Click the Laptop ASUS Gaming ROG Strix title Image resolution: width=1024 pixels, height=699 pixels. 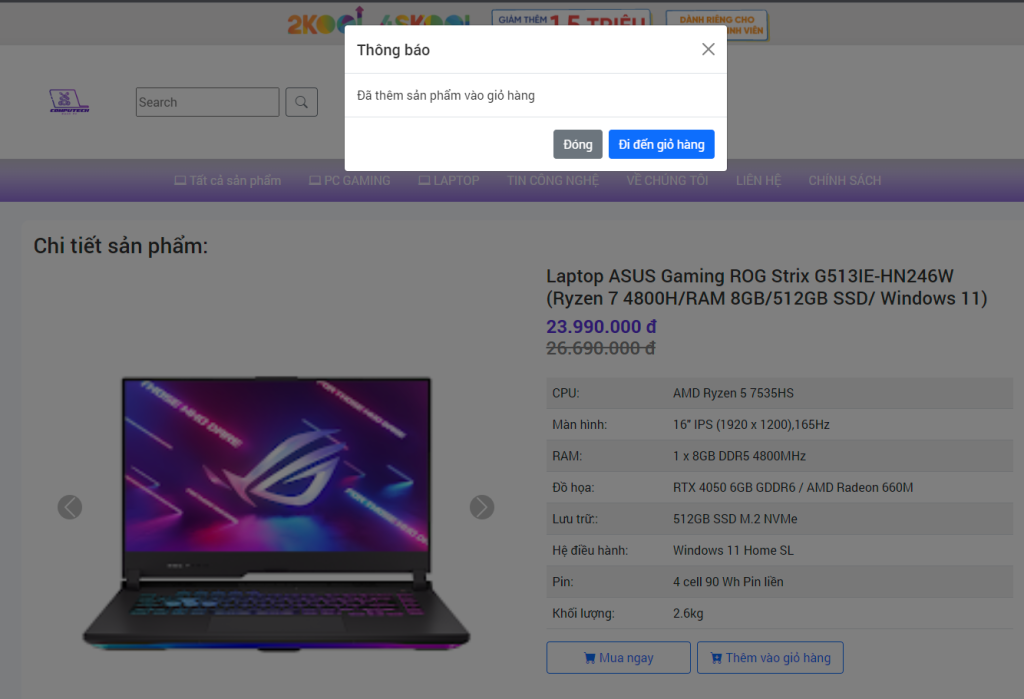767,287
